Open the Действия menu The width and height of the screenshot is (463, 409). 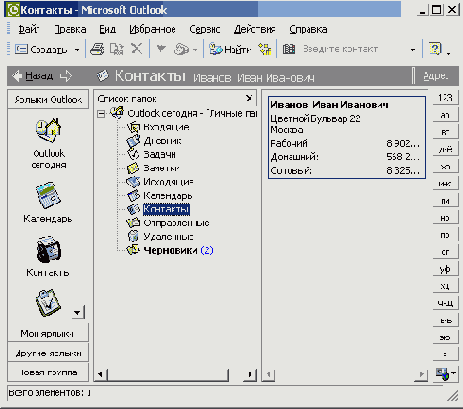(254, 30)
